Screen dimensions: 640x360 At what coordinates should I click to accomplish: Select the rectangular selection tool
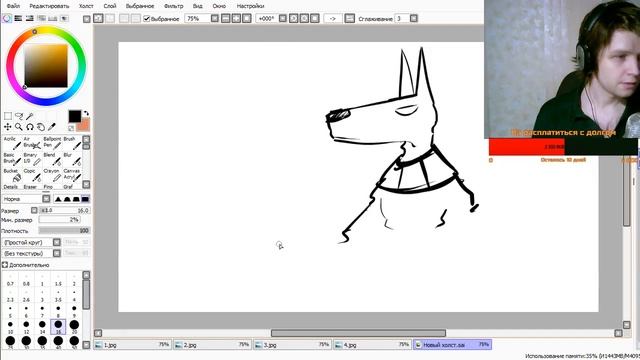(x=7, y=116)
